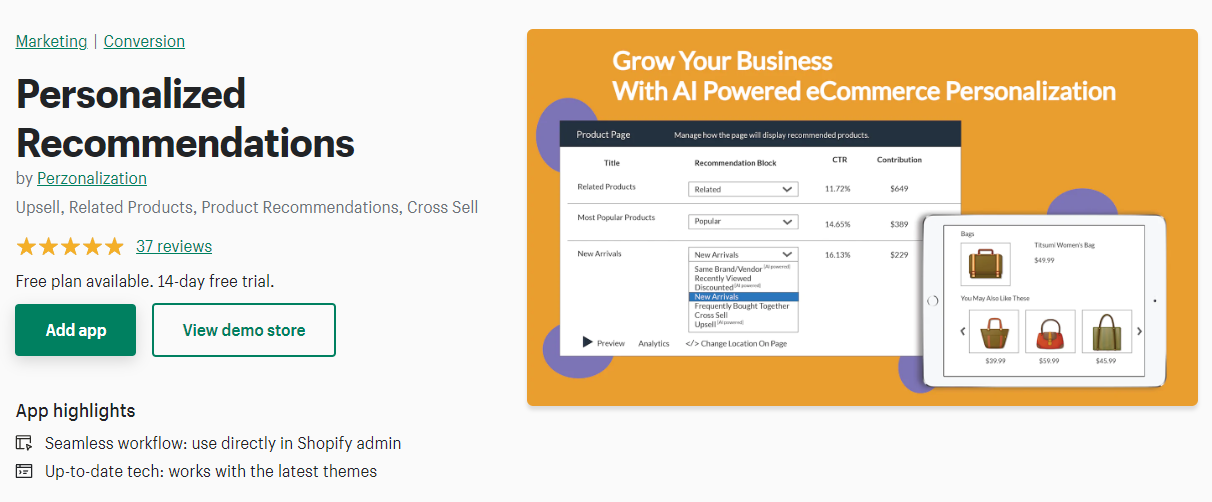Viewport: 1212px width, 502px height.
Task: Click the Change Location On Page code icon
Action: pyautogui.click(x=691, y=343)
